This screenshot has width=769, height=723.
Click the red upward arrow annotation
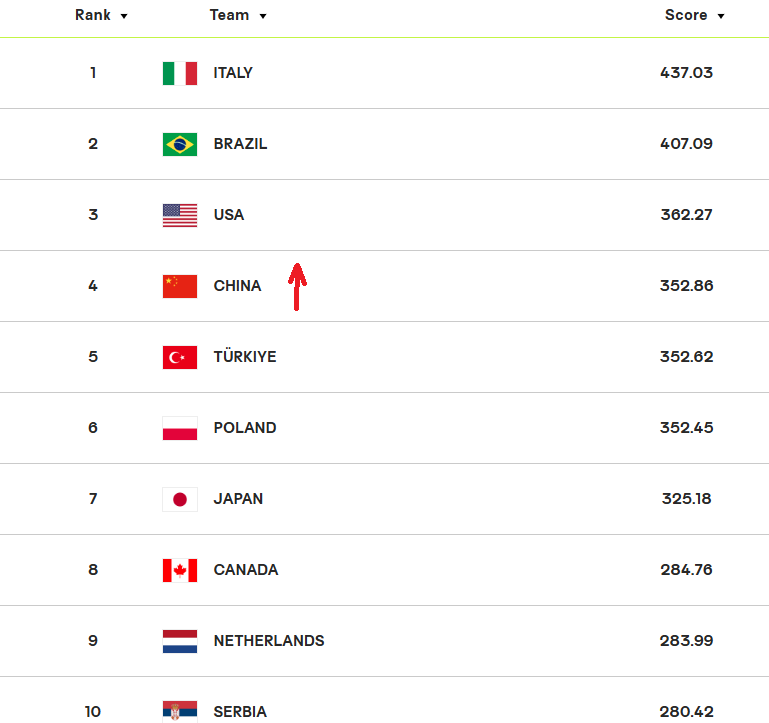[x=297, y=286]
